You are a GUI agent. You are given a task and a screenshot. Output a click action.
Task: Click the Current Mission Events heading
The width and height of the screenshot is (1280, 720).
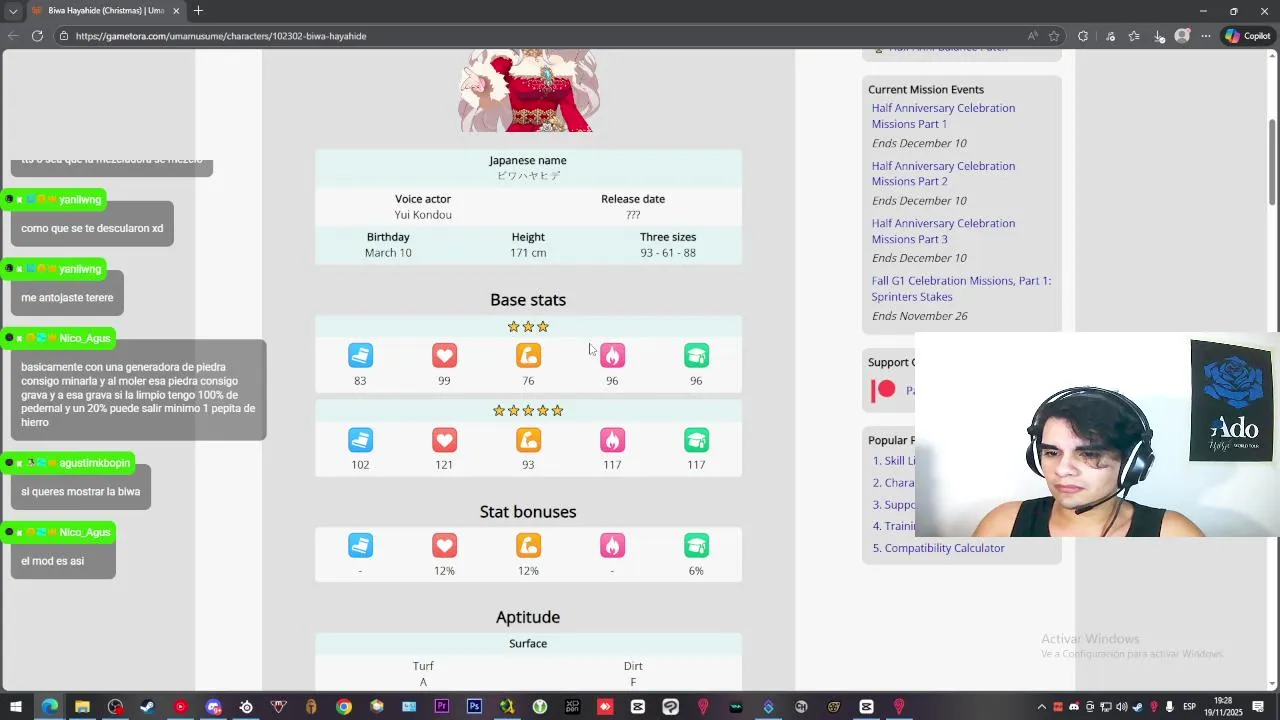[x=926, y=90]
